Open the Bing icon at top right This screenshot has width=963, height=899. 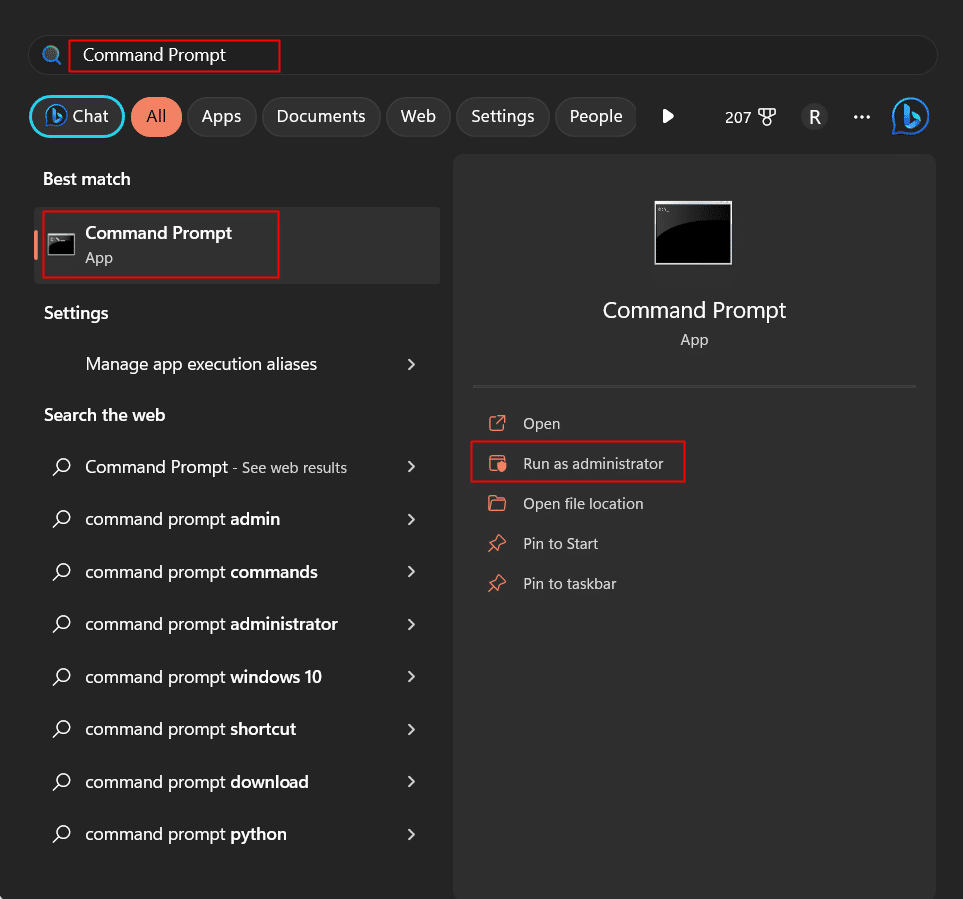(910, 116)
